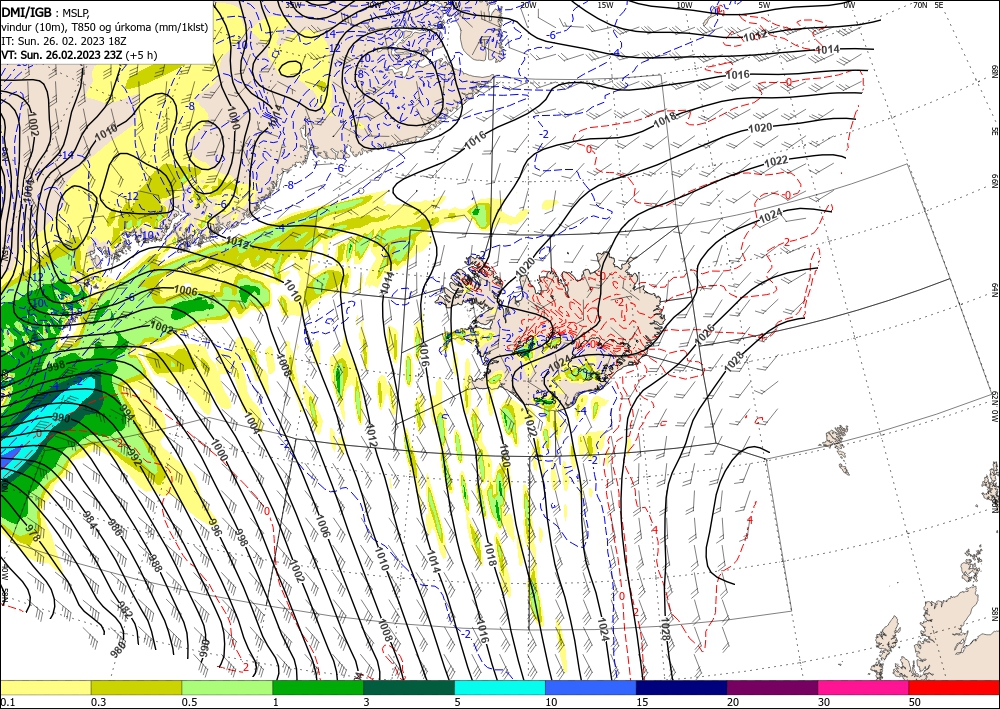Image resolution: width=1000 pixels, height=709 pixels.
Task: Click the 15W longitude label at top
Action: coord(605,5)
